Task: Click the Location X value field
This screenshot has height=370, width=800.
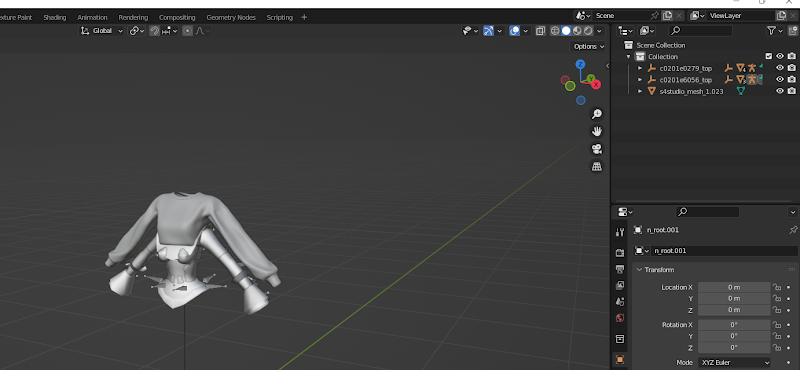Action: (734, 287)
